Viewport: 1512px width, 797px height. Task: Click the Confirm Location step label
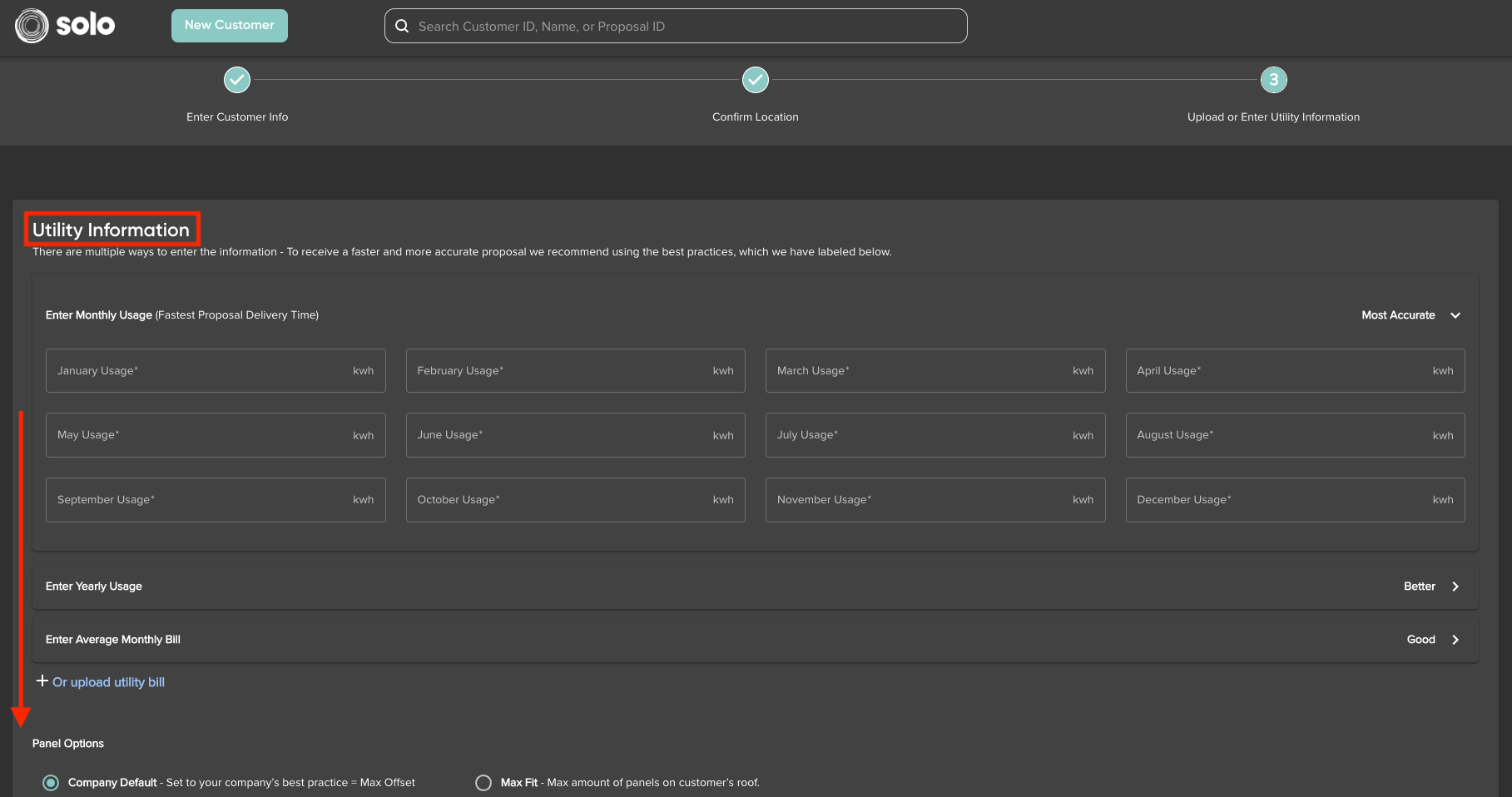pos(755,116)
